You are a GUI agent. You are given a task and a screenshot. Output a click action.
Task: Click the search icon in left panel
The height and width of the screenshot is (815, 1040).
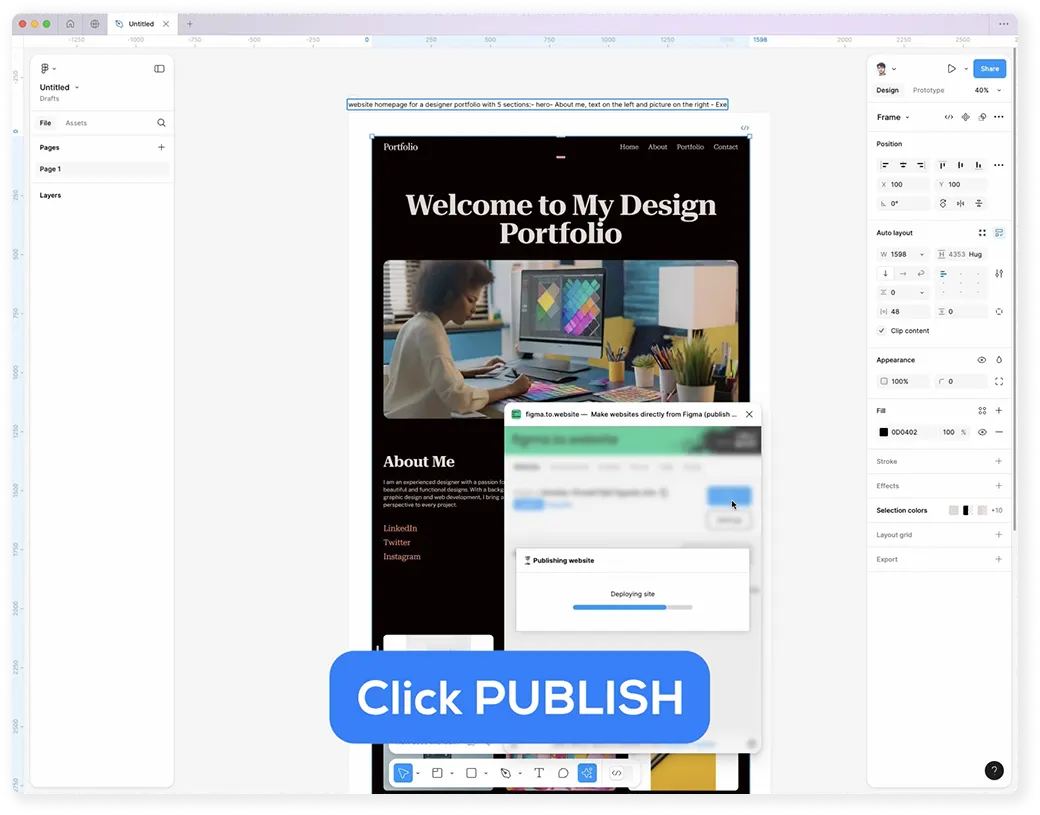coord(161,123)
